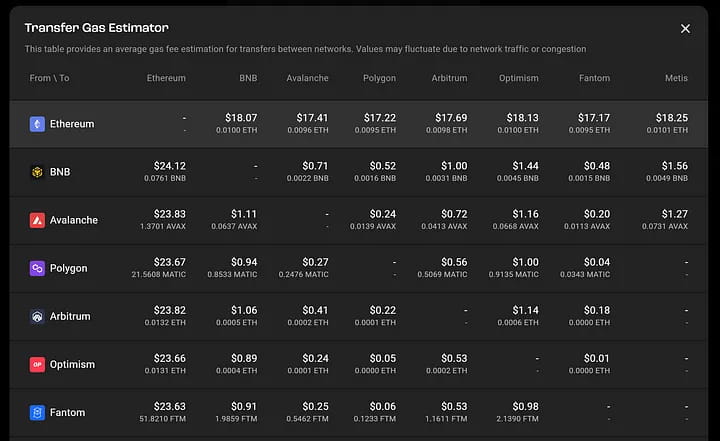Click the 51.8210 FTM amount
Viewport: 720px width, 441px height.
(x=163, y=419)
